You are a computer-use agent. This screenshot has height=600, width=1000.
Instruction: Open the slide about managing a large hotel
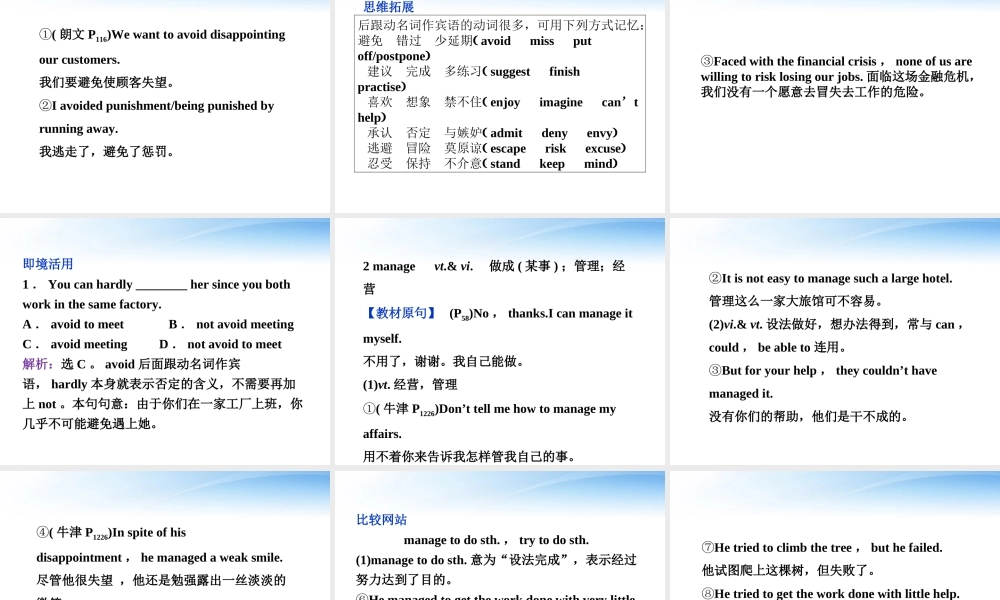[835, 342]
